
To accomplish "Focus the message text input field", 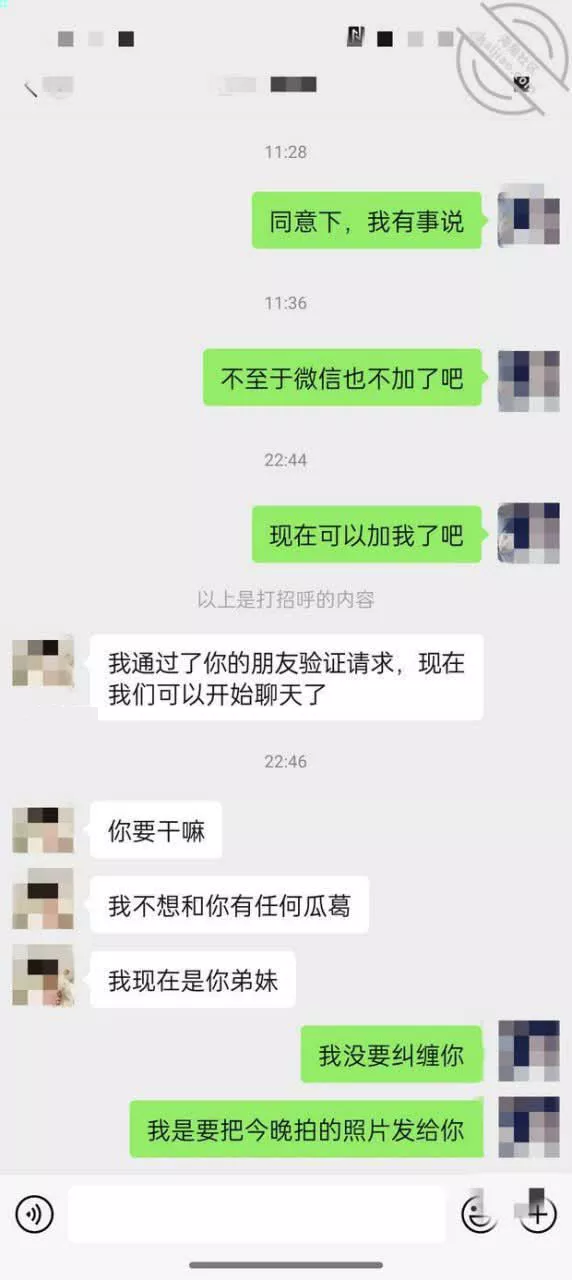I will click(256, 1215).
